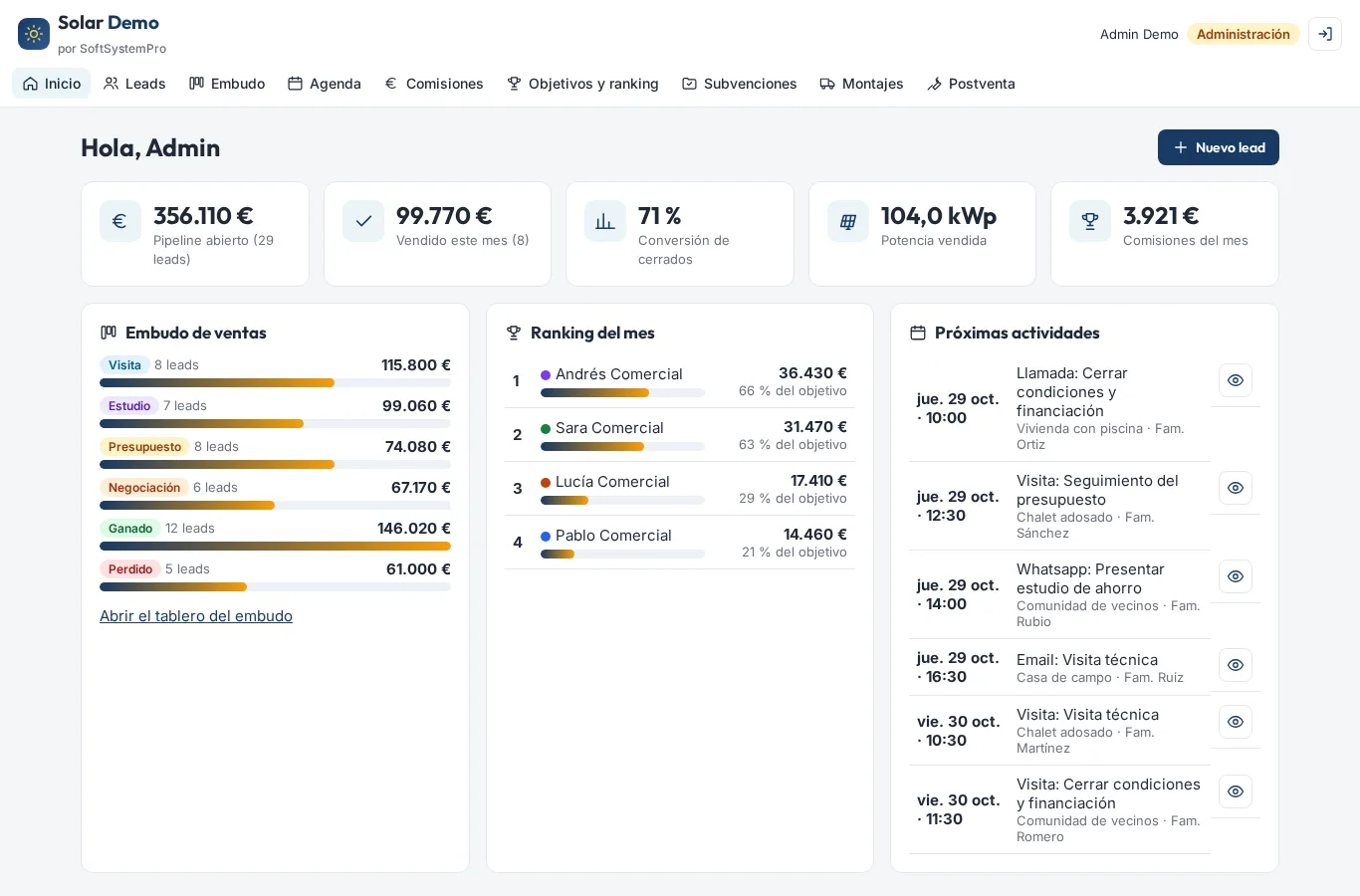Click the Nuevo lead button
Screen dimensions: 1360x896
tap(1219, 147)
